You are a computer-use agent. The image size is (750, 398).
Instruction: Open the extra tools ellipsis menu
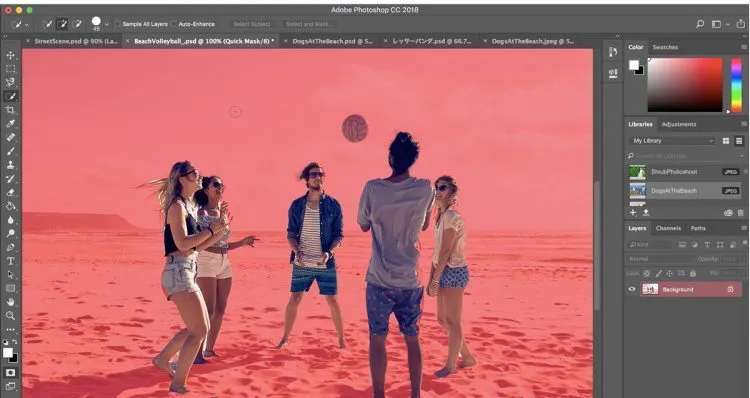[11, 330]
